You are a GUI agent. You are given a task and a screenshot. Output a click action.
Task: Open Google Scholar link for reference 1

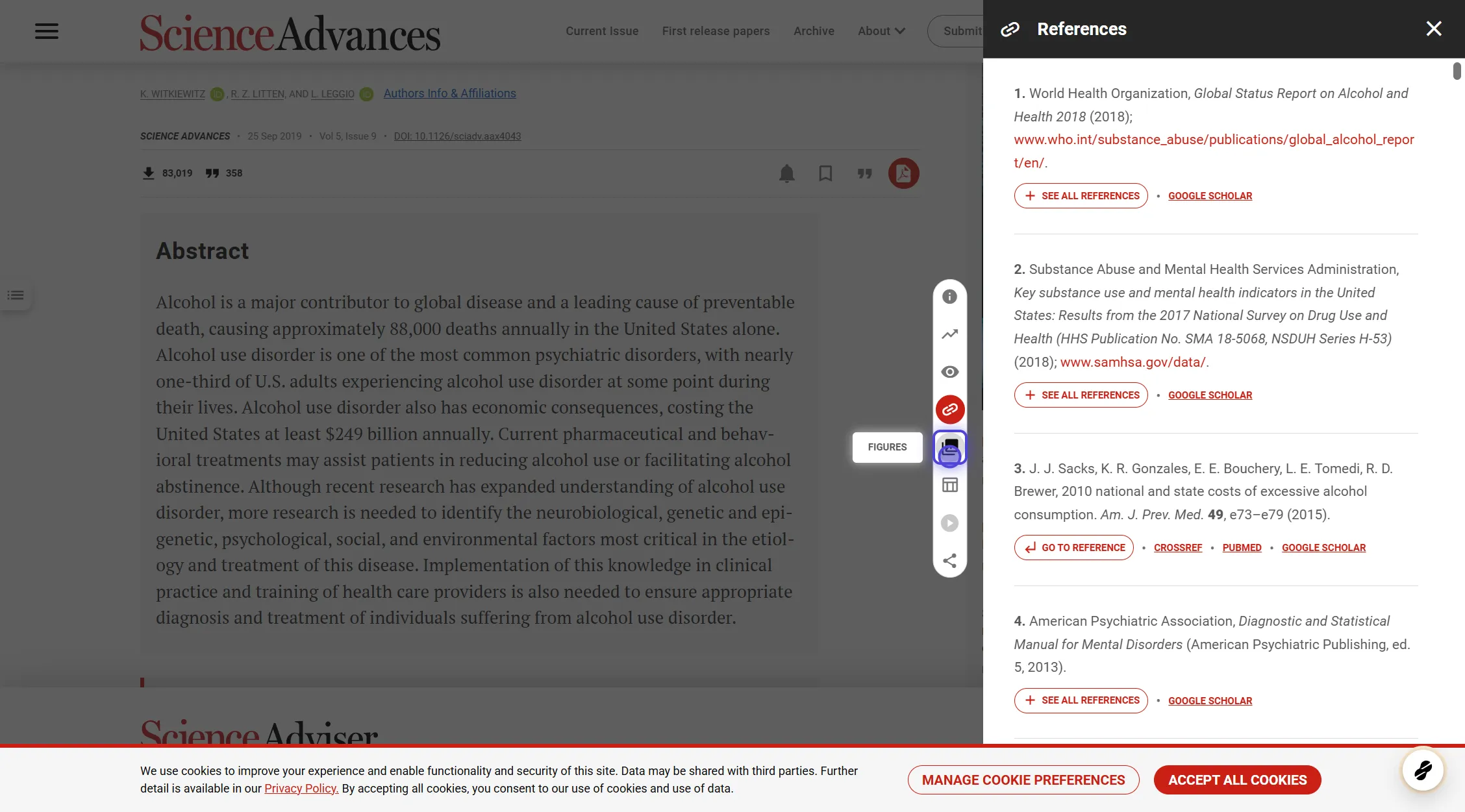(1210, 196)
